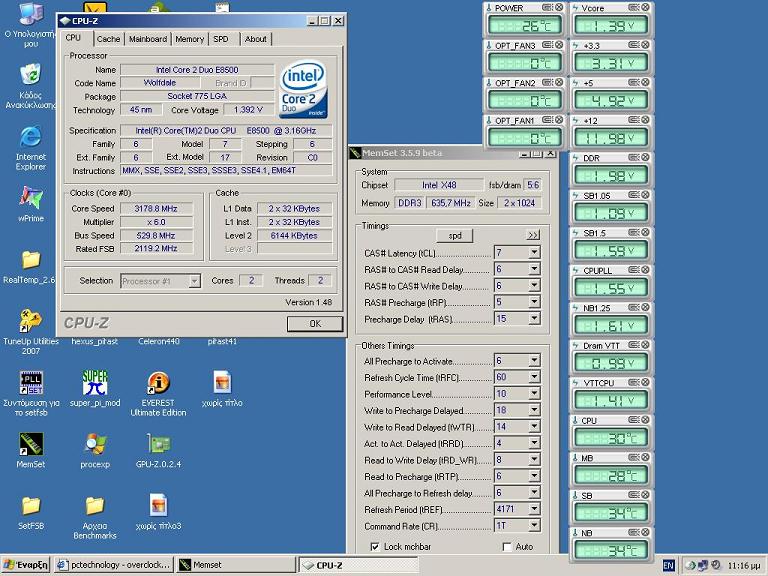Switch to the Mainboard tab
Viewport: 768px width, 576px height.
click(148, 39)
